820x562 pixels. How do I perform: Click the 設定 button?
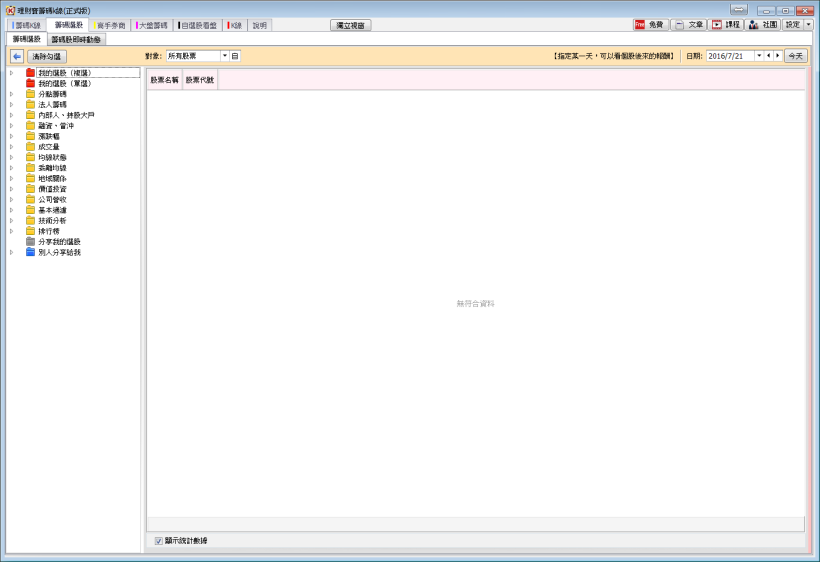pos(793,25)
